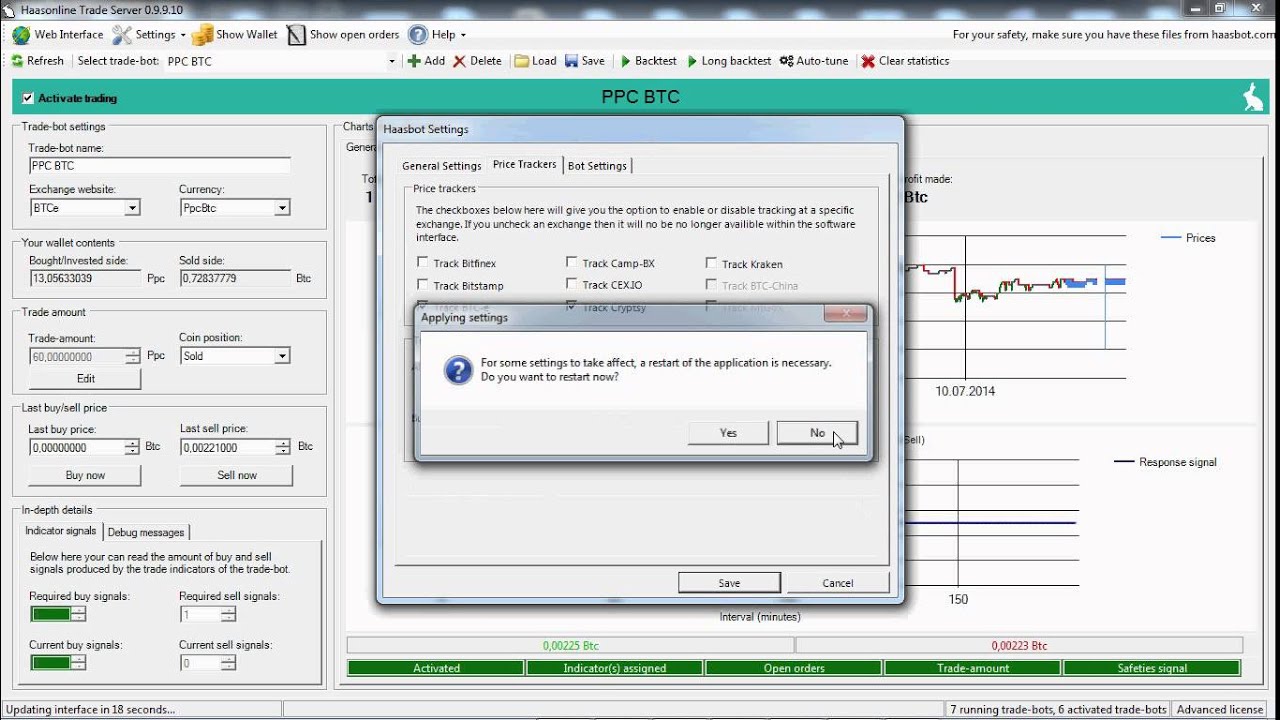Click the green Activated status bar
1280x720 pixels.
tap(436, 668)
